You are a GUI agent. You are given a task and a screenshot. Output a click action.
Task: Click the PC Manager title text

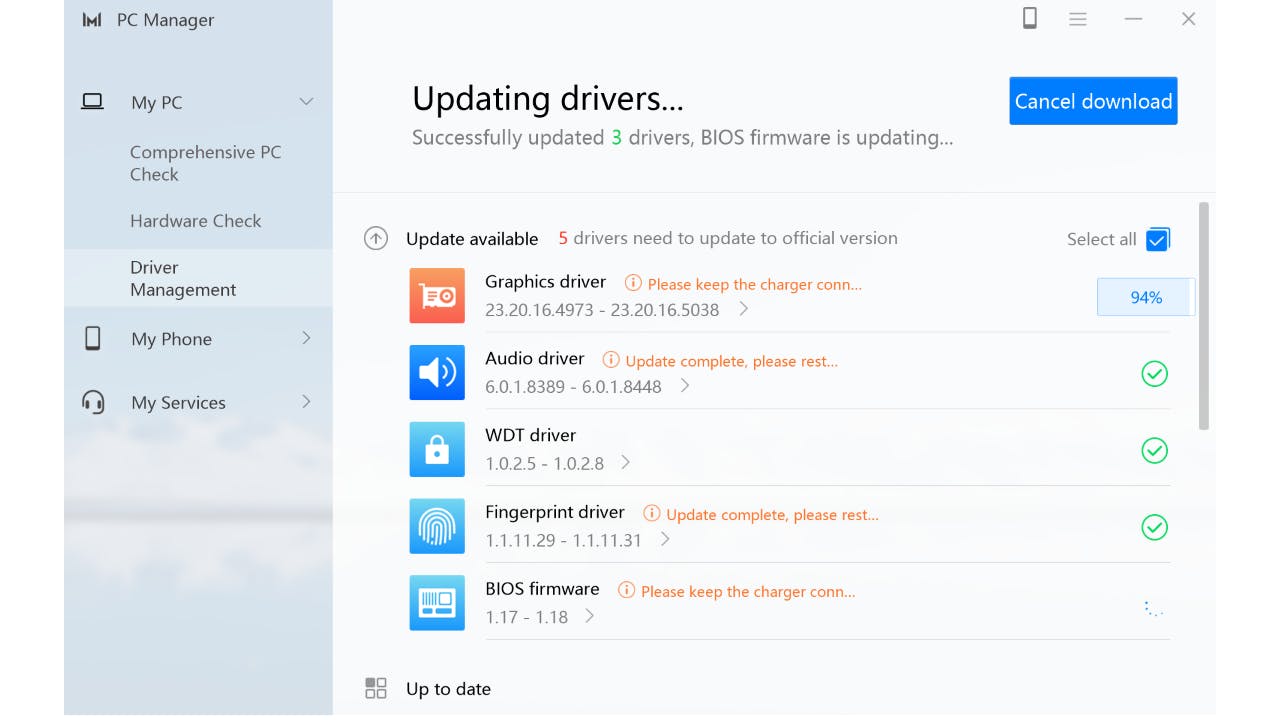point(166,20)
